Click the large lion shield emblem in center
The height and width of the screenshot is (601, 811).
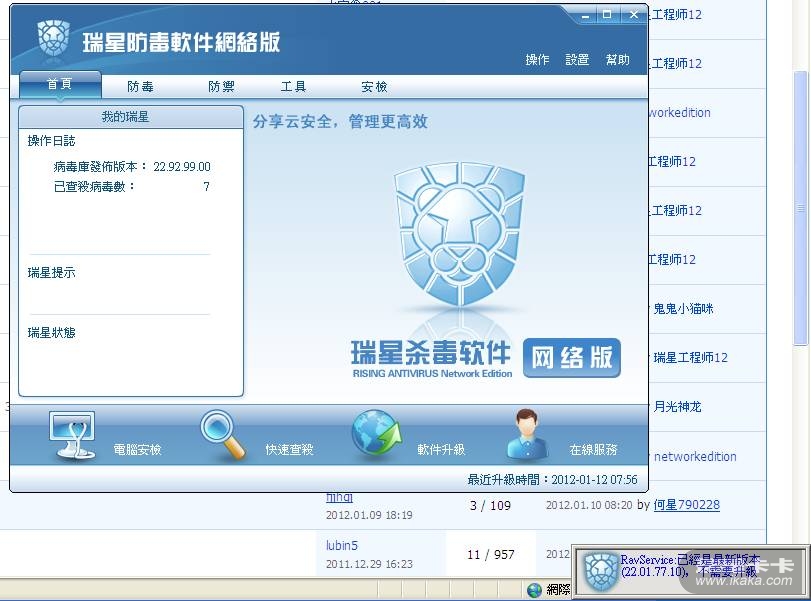pyautogui.click(x=459, y=233)
